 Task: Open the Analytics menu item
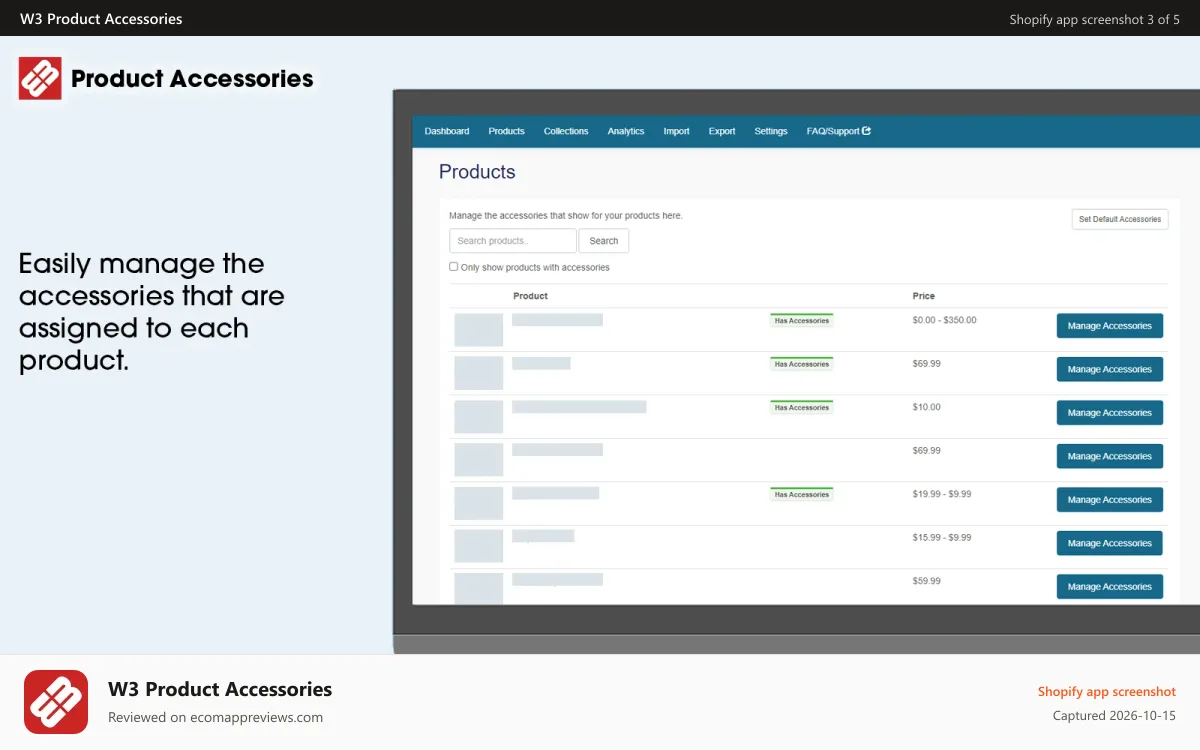tap(626, 131)
